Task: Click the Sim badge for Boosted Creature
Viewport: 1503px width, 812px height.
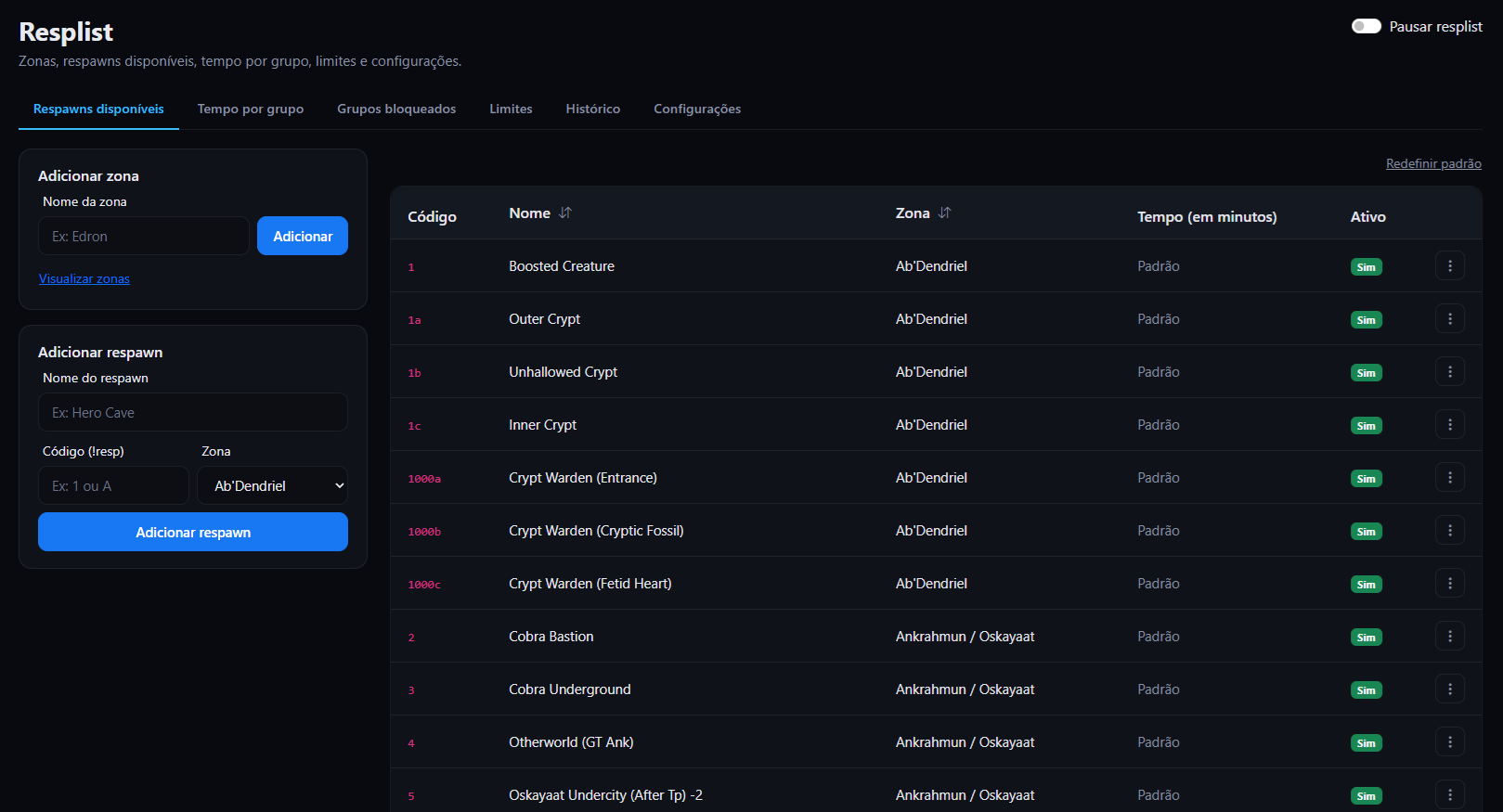Action: coord(1367,267)
